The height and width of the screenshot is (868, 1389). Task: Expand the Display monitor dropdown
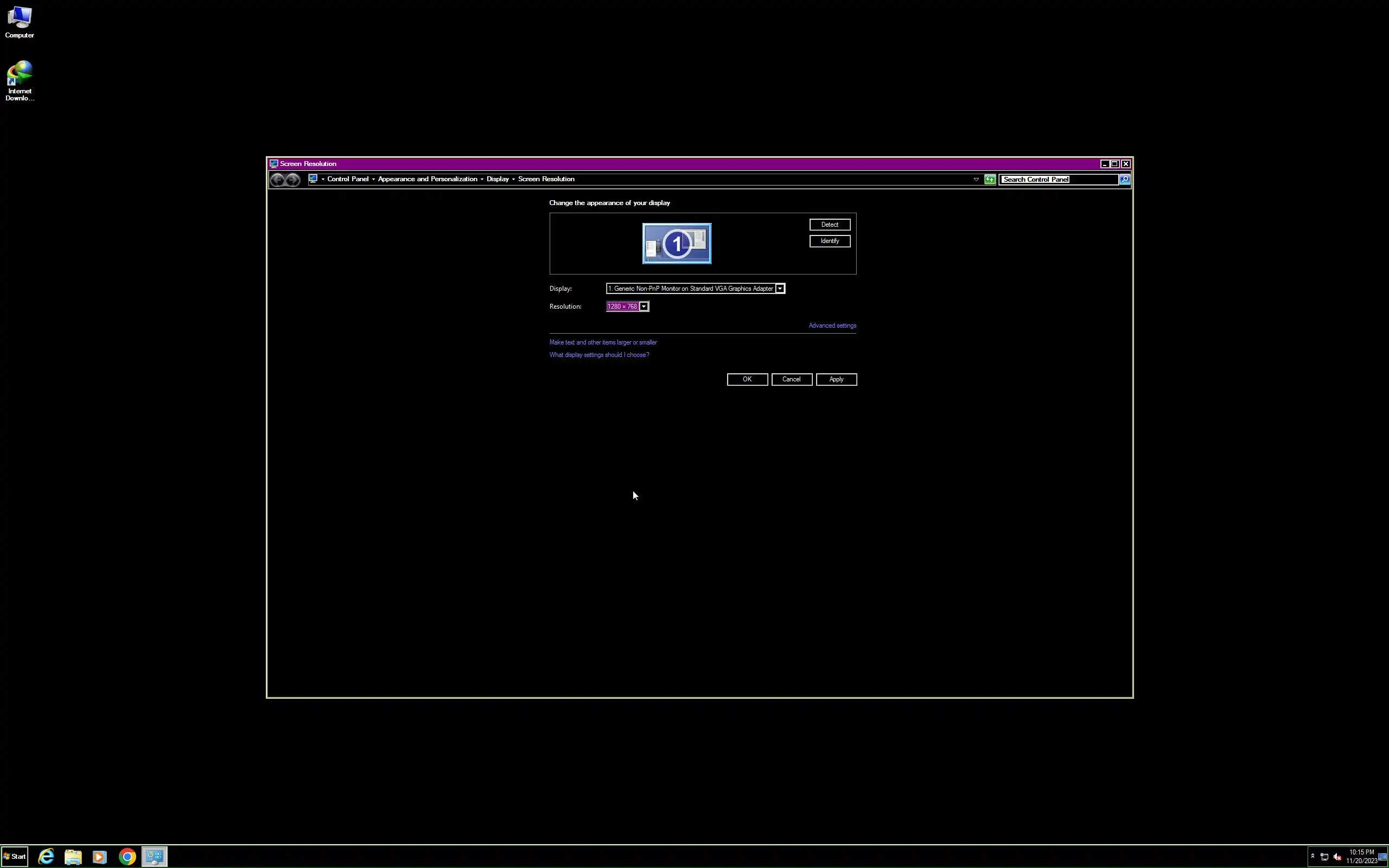[780, 289]
